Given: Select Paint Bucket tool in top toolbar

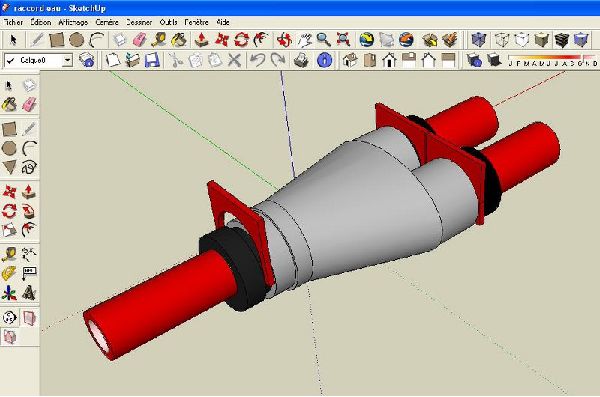Looking at the screenshot, I should point(179,40).
